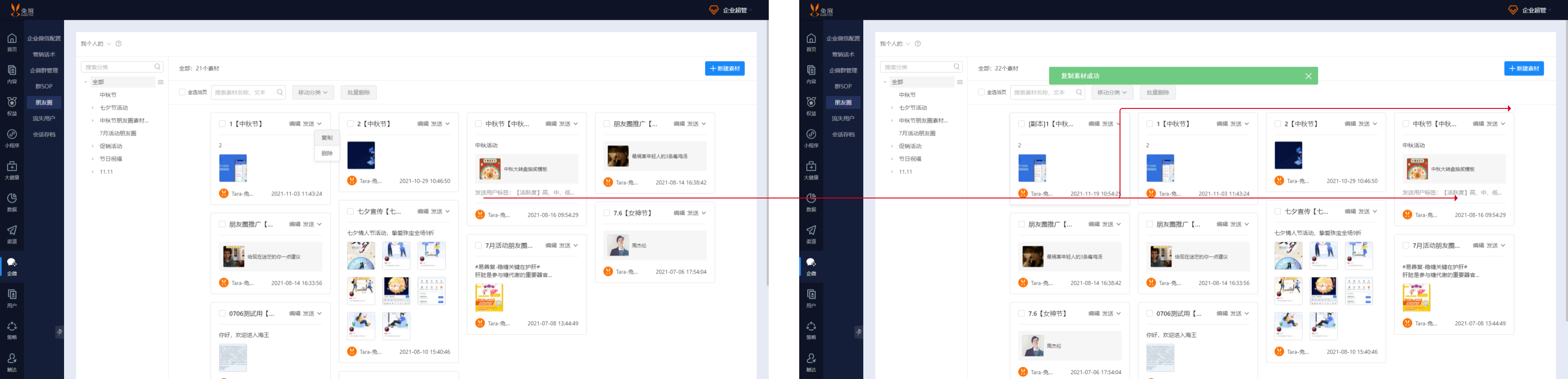This screenshot has height=379, width=1568.
Task: Open 触达 icon in left screenshot sidebar
Action: (12, 358)
